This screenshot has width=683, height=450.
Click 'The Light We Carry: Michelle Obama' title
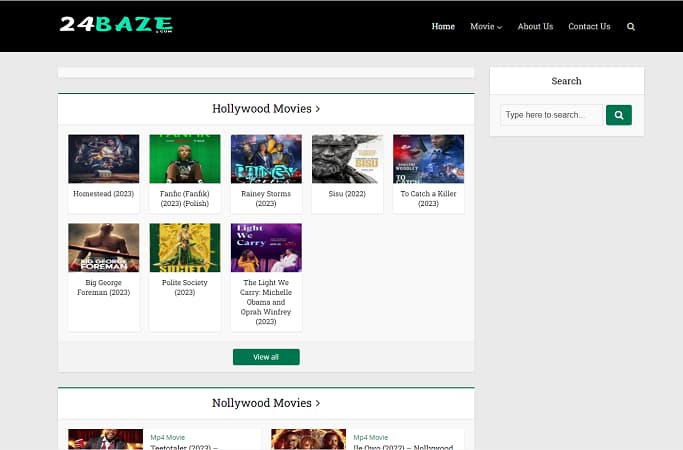pos(266,302)
